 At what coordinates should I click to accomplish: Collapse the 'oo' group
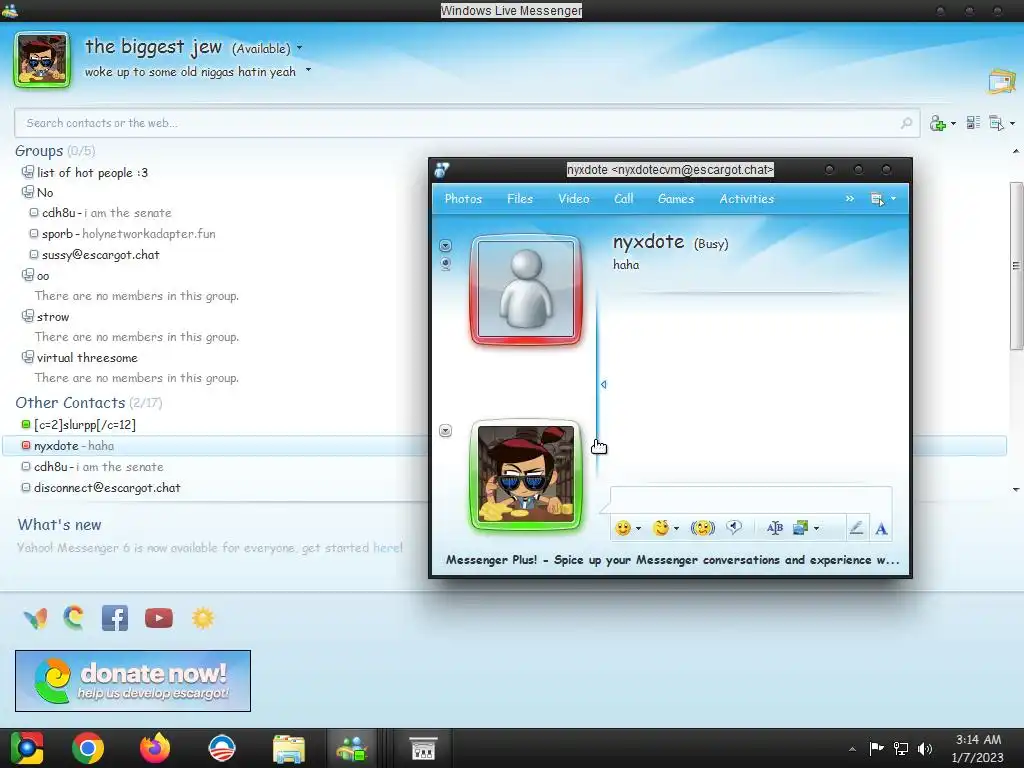coord(27,275)
